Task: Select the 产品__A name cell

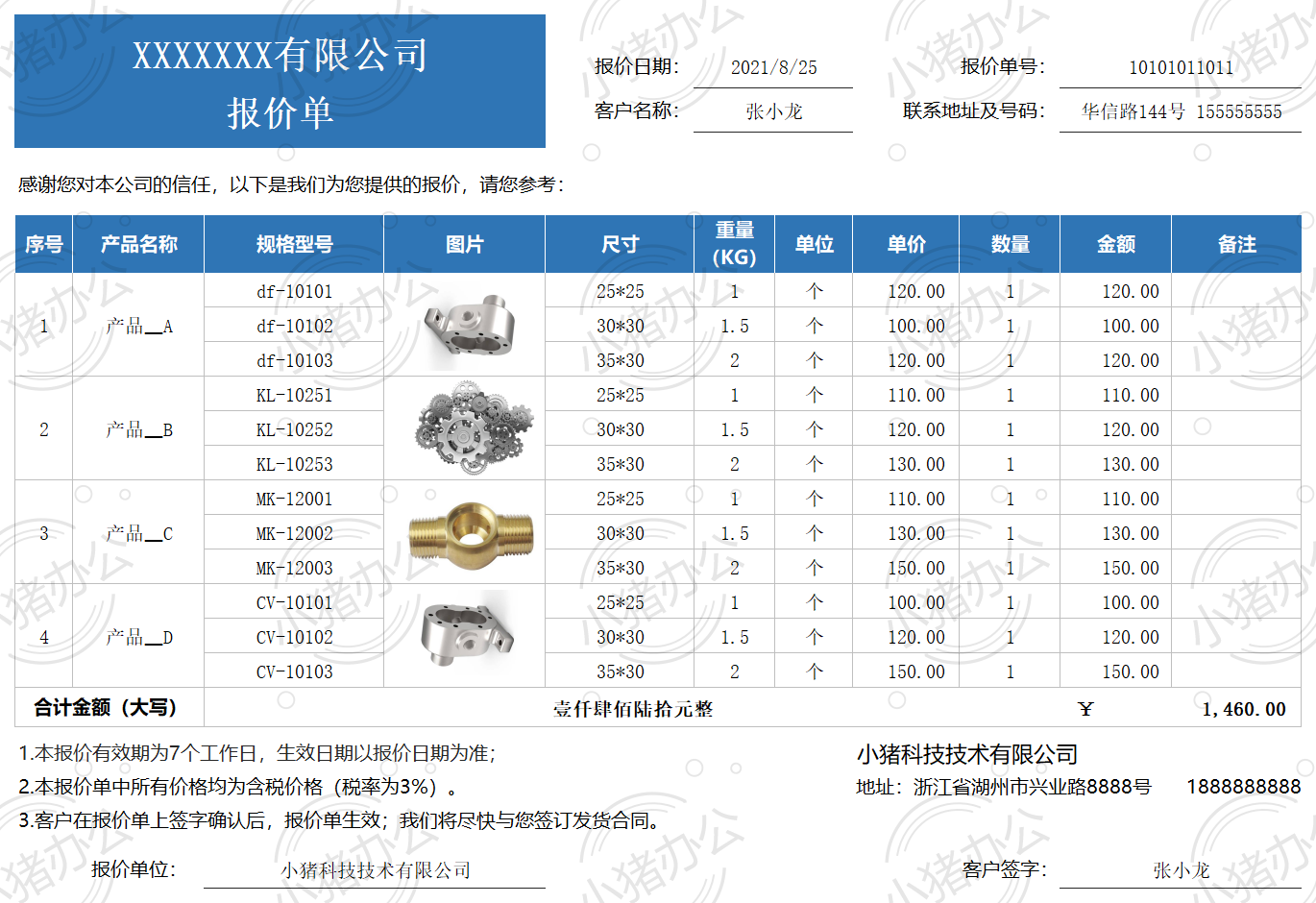Action: pos(139,326)
